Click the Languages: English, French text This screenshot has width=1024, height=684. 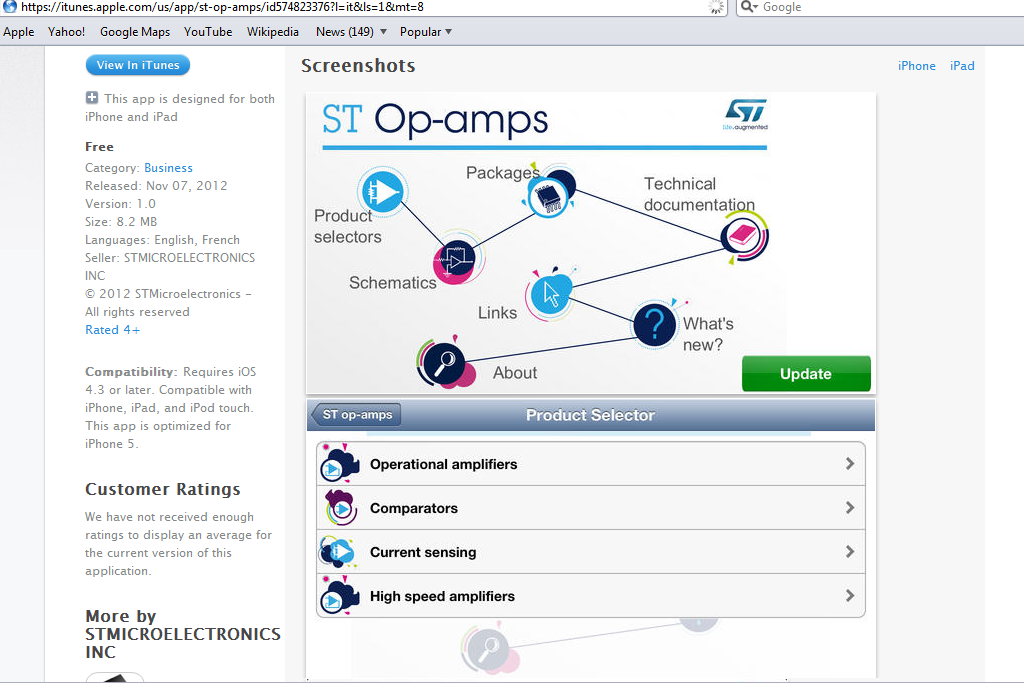[163, 240]
